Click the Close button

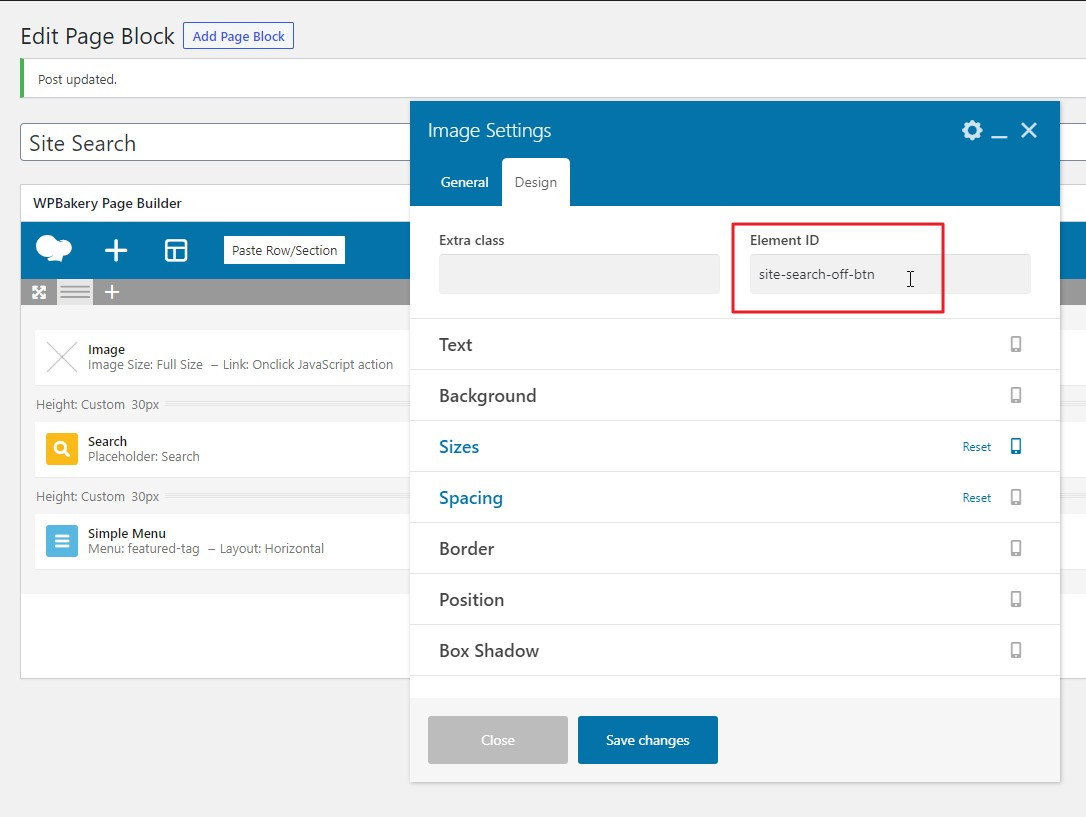click(498, 740)
